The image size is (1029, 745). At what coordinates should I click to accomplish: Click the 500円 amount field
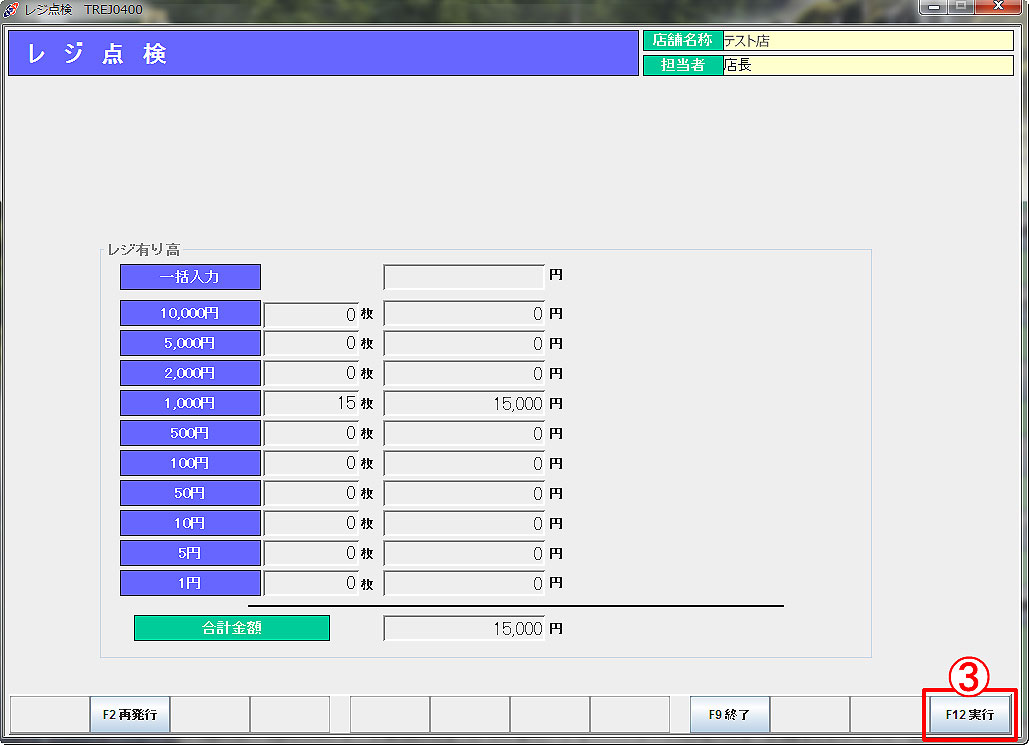464,433
